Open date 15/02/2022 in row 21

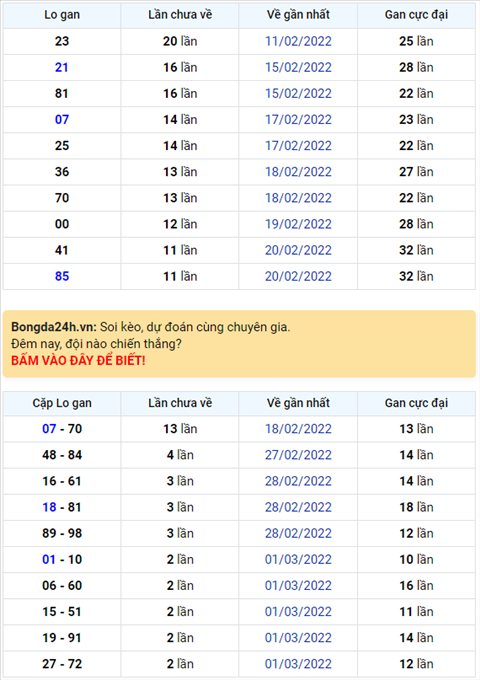click(298, 67)
